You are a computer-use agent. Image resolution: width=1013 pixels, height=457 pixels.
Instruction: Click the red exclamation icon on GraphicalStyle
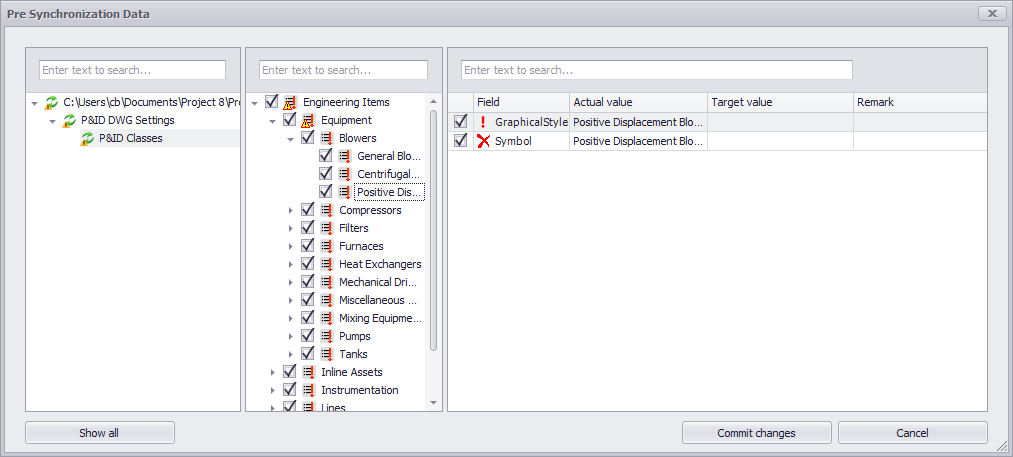coord(483,122)
